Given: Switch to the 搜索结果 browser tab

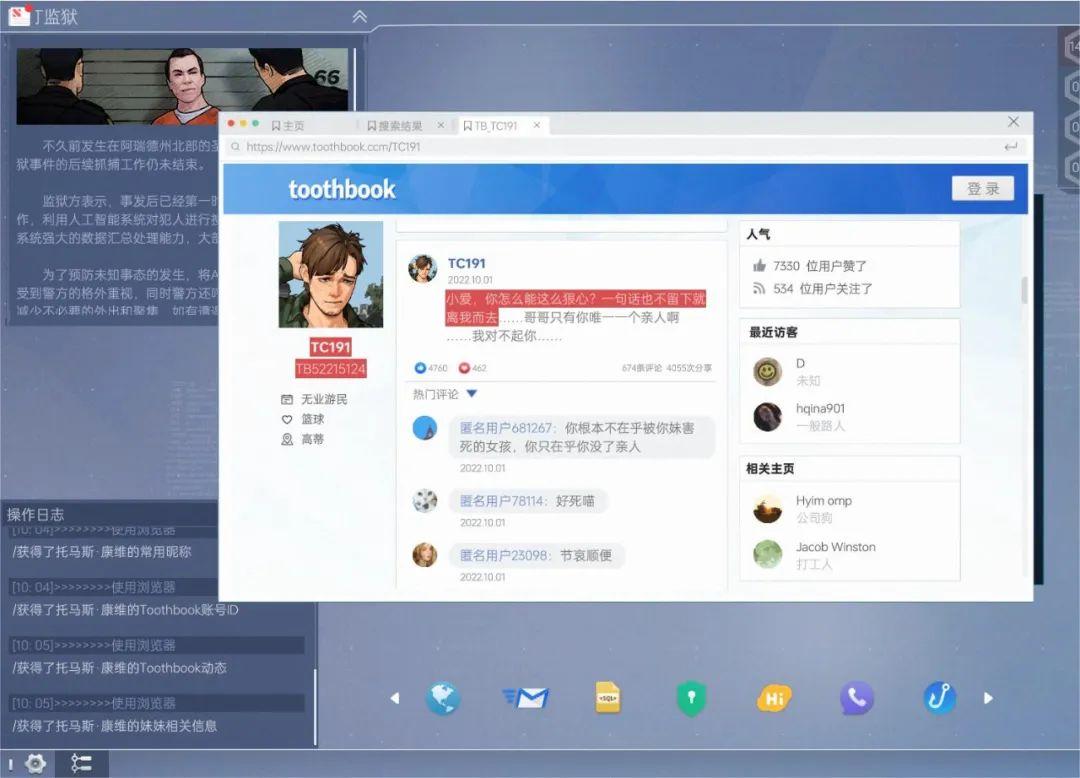Looking at the screenshot, I should [399, 126].
